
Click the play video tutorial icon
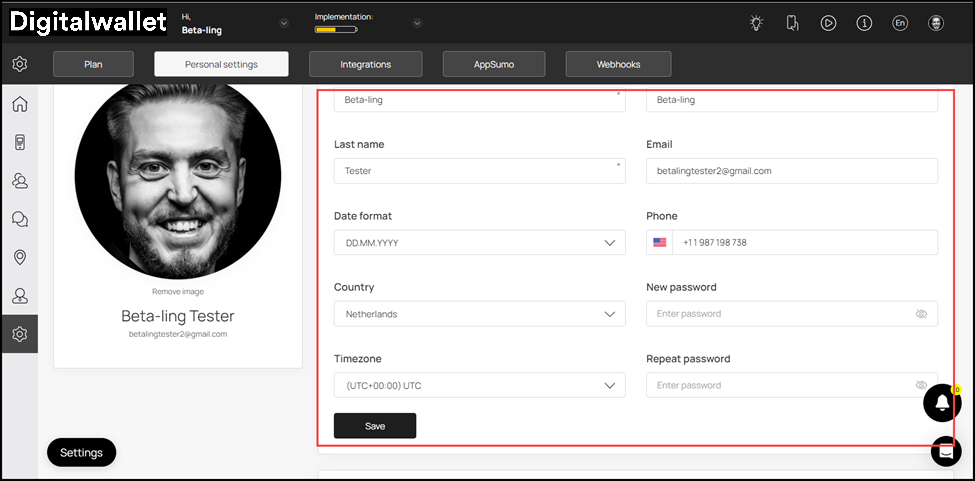828,23
